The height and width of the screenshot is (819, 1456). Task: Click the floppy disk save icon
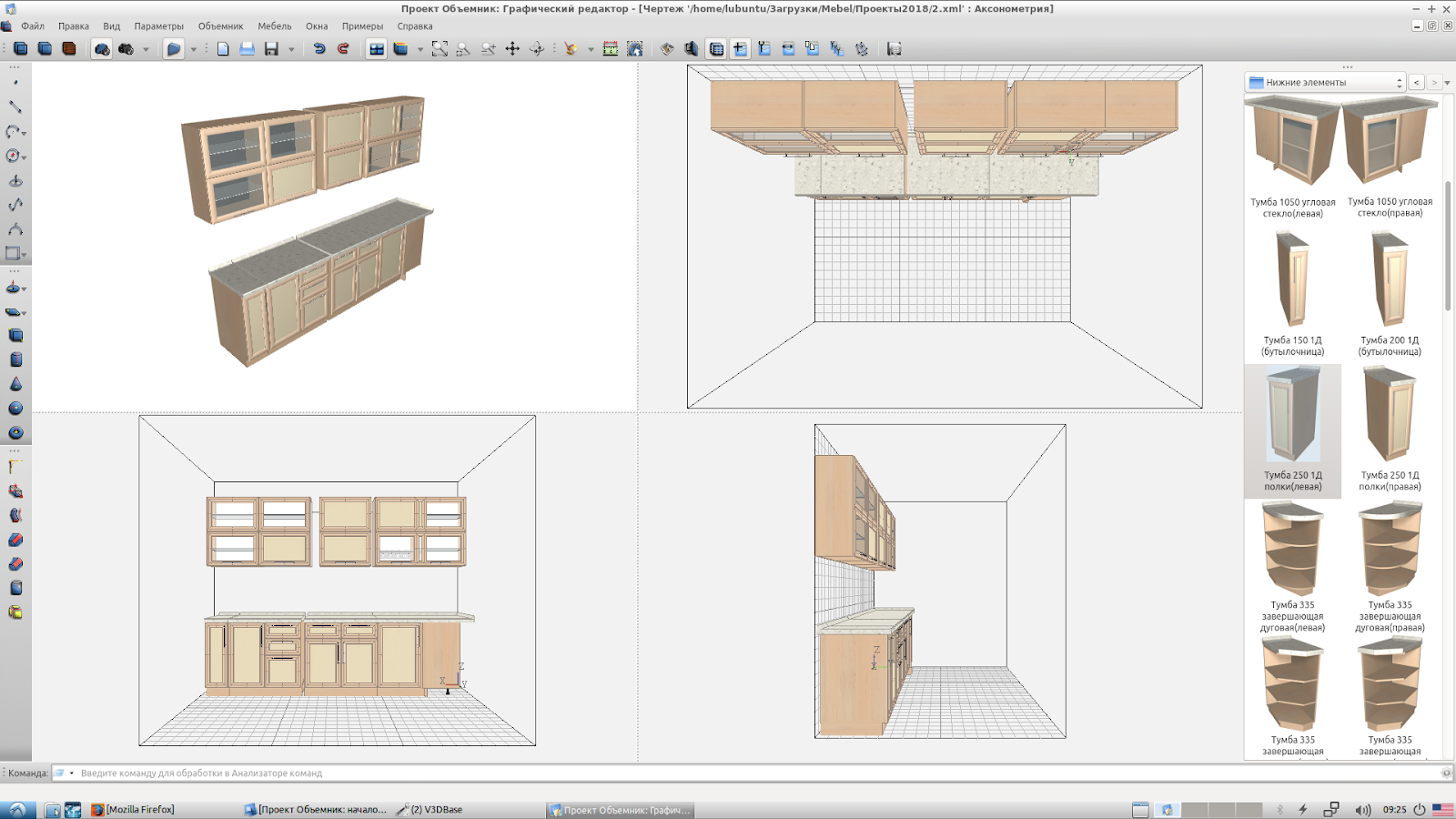pyautogui.click(x=271, y=49)
